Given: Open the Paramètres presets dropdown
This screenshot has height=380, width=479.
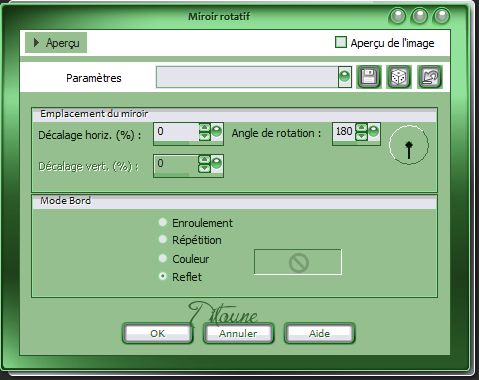Looking at the screenshot, I should [x=345, y=77].
